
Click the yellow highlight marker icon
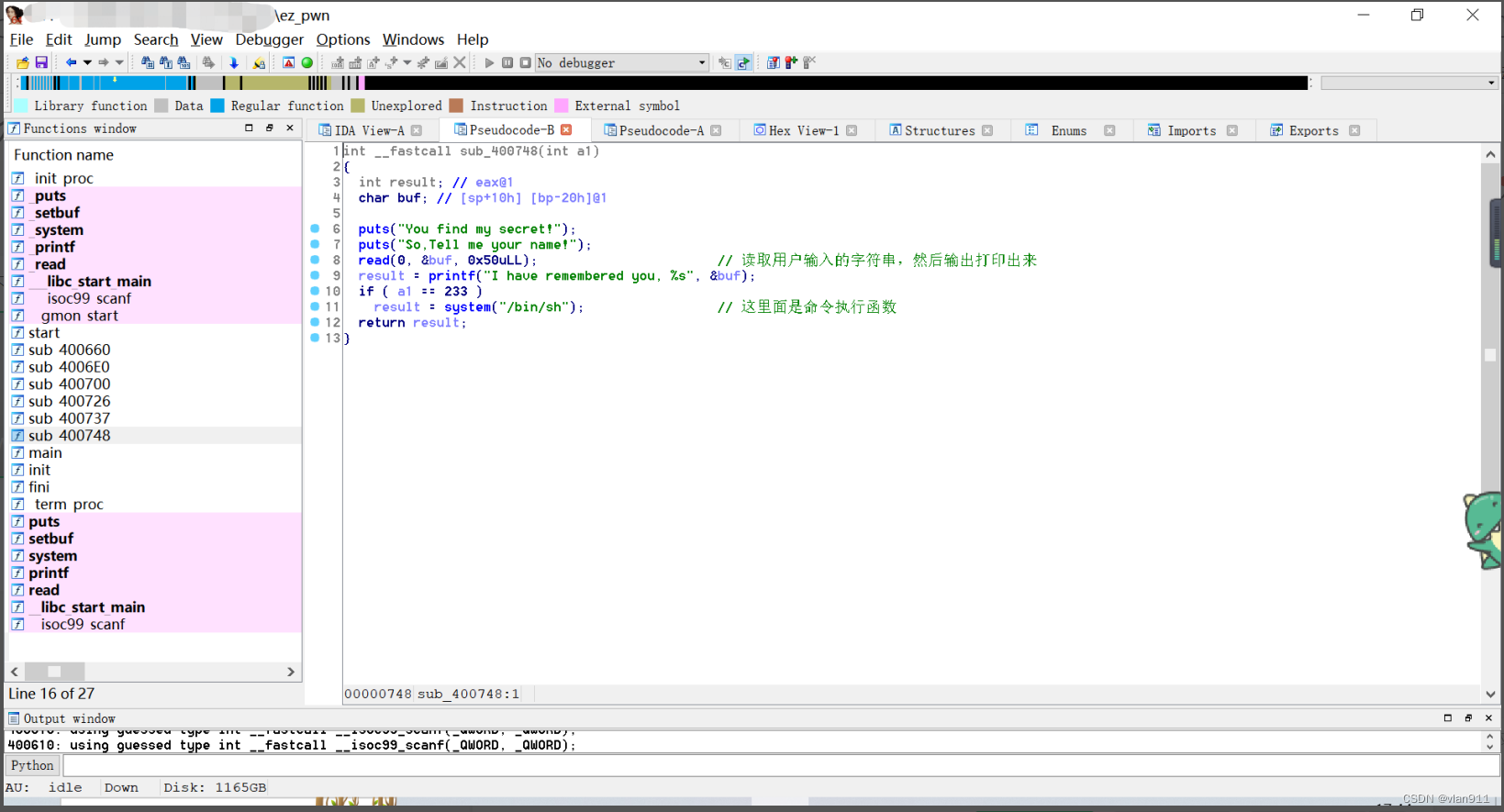260,62
